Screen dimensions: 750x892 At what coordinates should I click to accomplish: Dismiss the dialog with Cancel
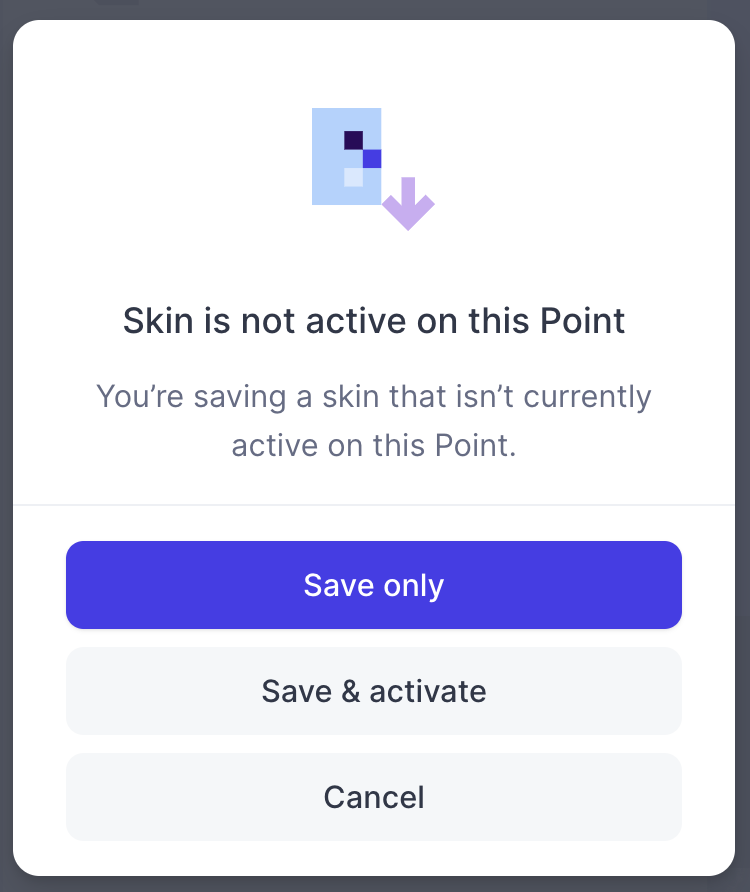coord(373,797)
